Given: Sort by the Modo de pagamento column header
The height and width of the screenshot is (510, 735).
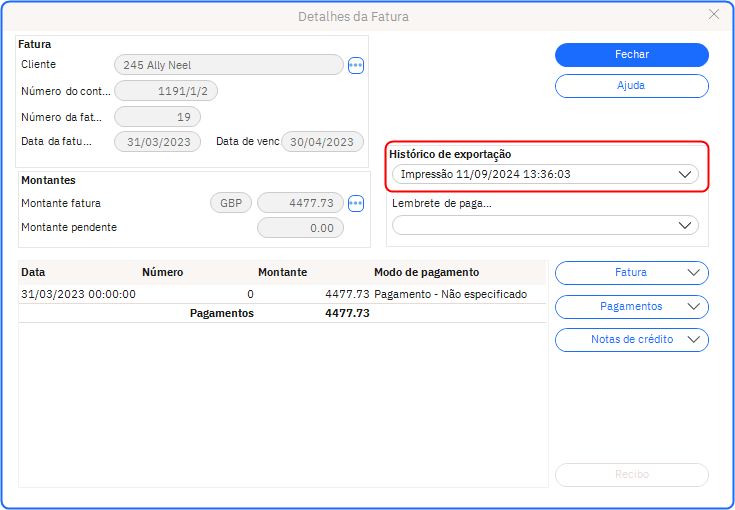Looking at the screenshot, I should coord(426,272).
